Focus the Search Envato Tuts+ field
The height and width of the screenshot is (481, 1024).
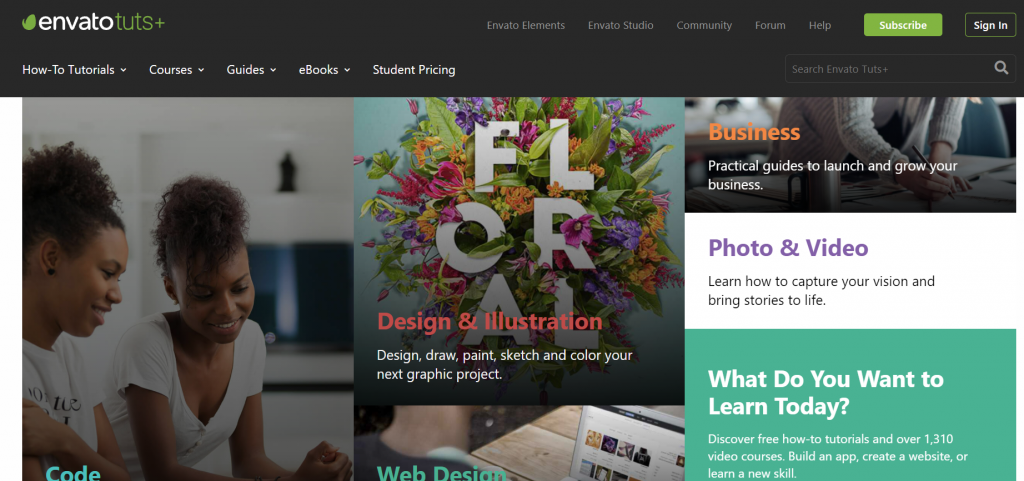[888, 69]
